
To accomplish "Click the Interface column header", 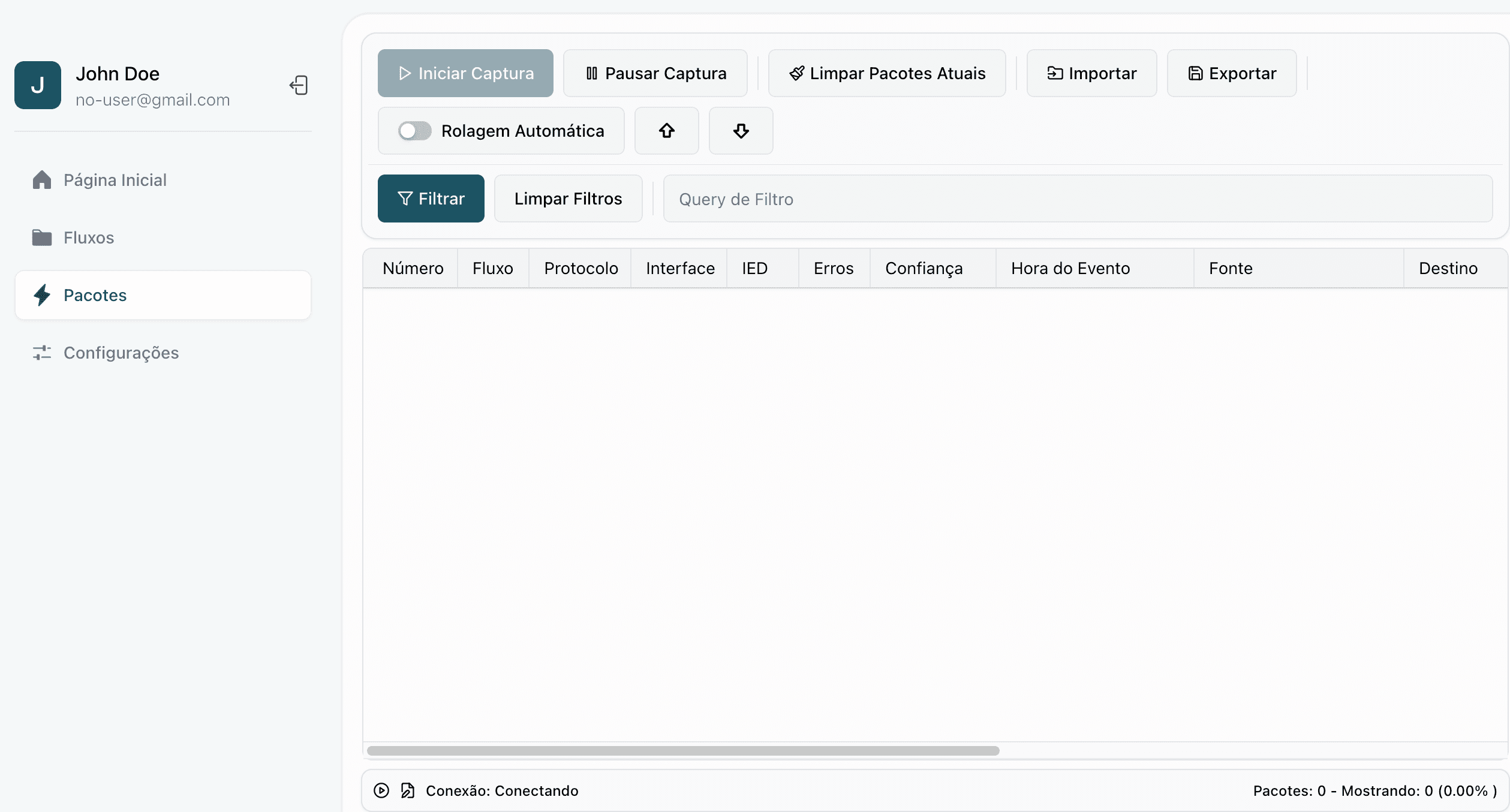I will [x=680, y=268].
